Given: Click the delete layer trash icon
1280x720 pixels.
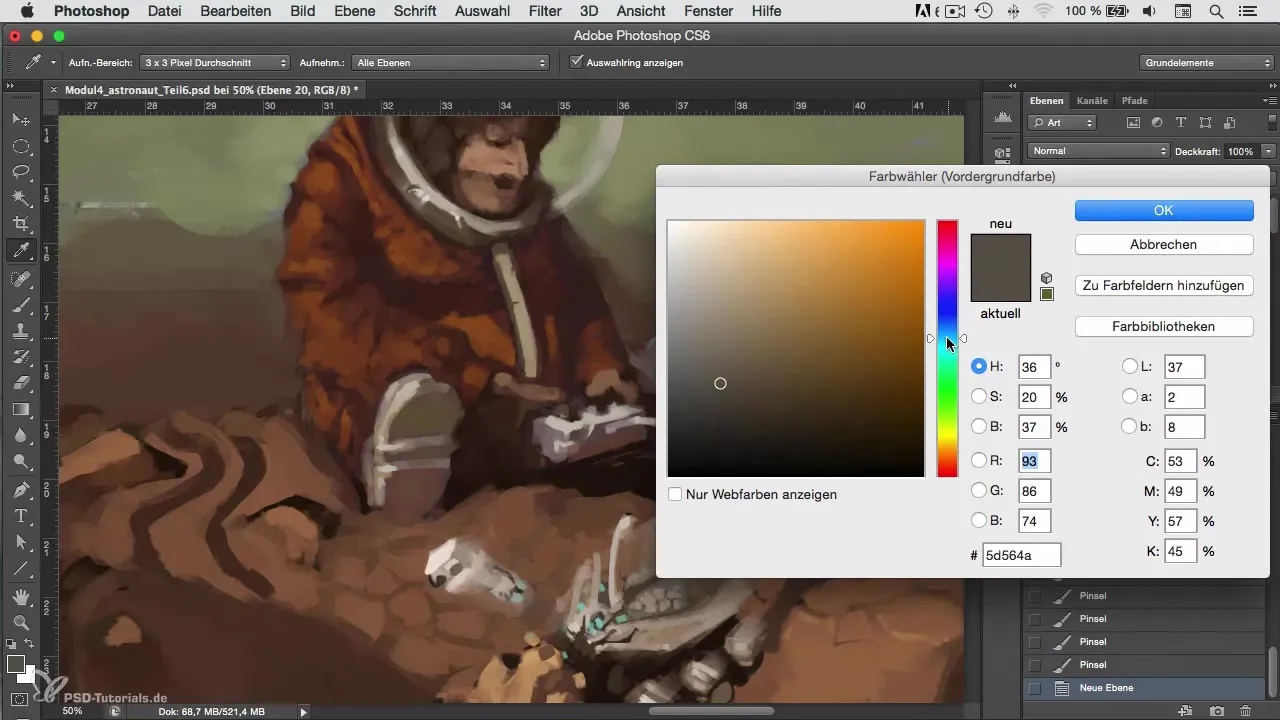Looking at the screenshot, I should point(1245,710).
